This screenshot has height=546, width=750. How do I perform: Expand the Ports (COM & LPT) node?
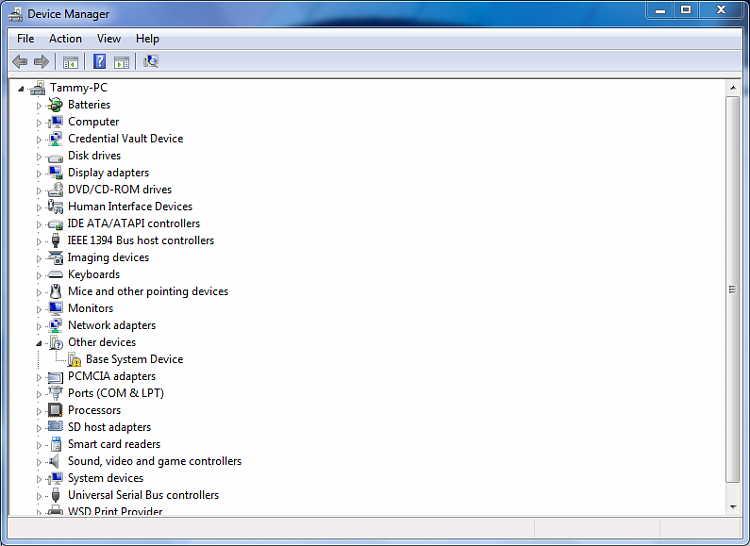coord(39,394)
